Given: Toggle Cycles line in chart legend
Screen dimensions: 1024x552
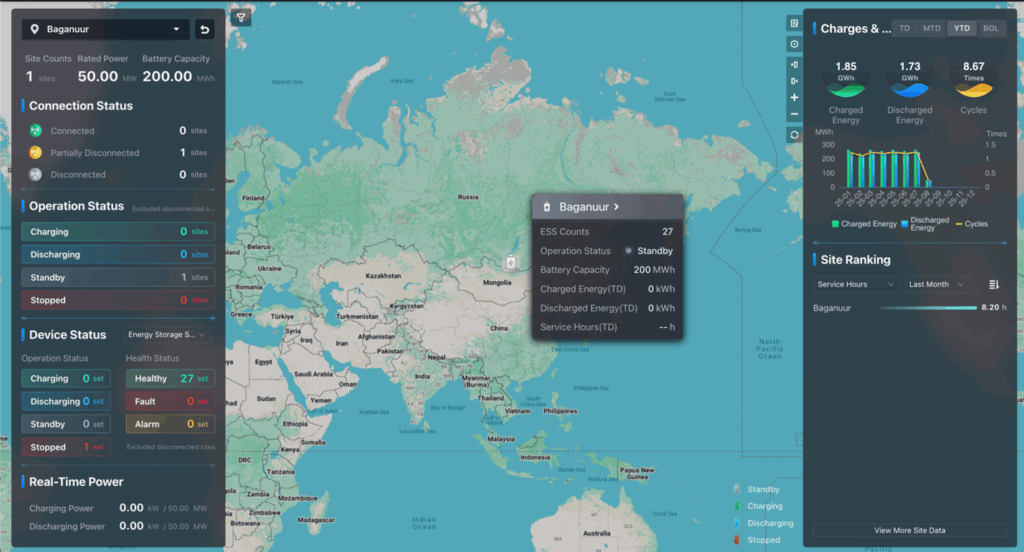Looking at the screenshot, I should pos(969,223).
